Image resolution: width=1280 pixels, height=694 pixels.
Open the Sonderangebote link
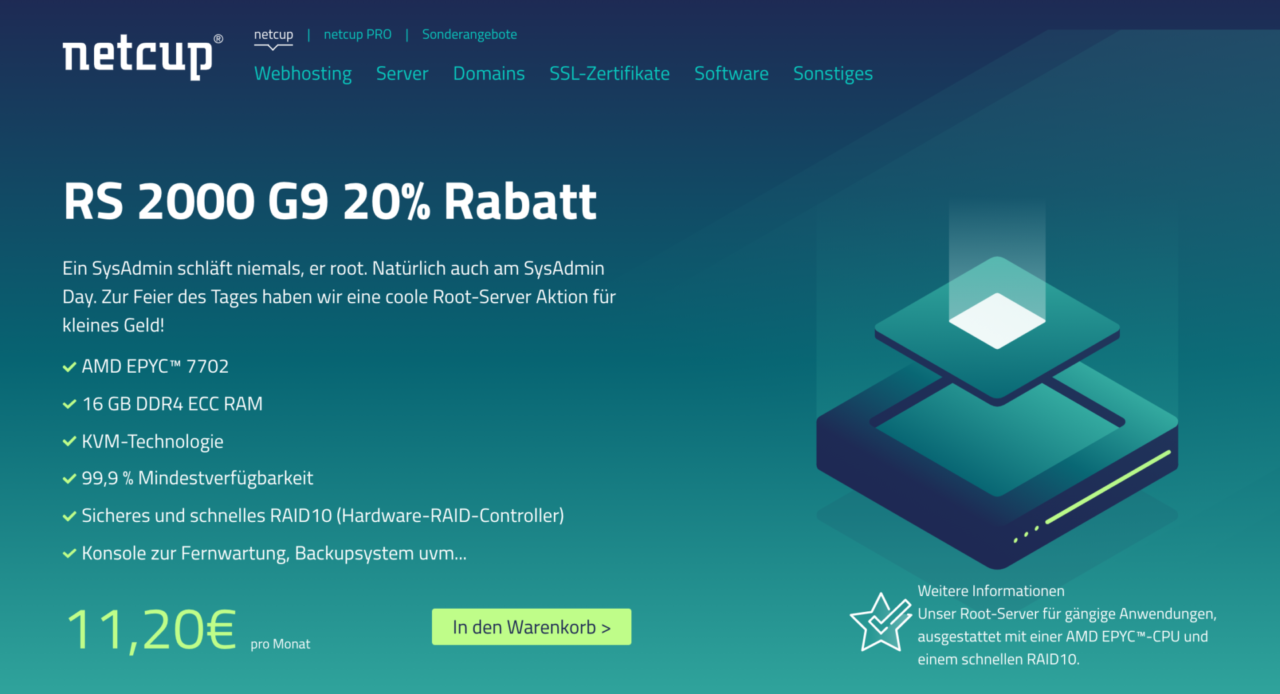(469, 35)
